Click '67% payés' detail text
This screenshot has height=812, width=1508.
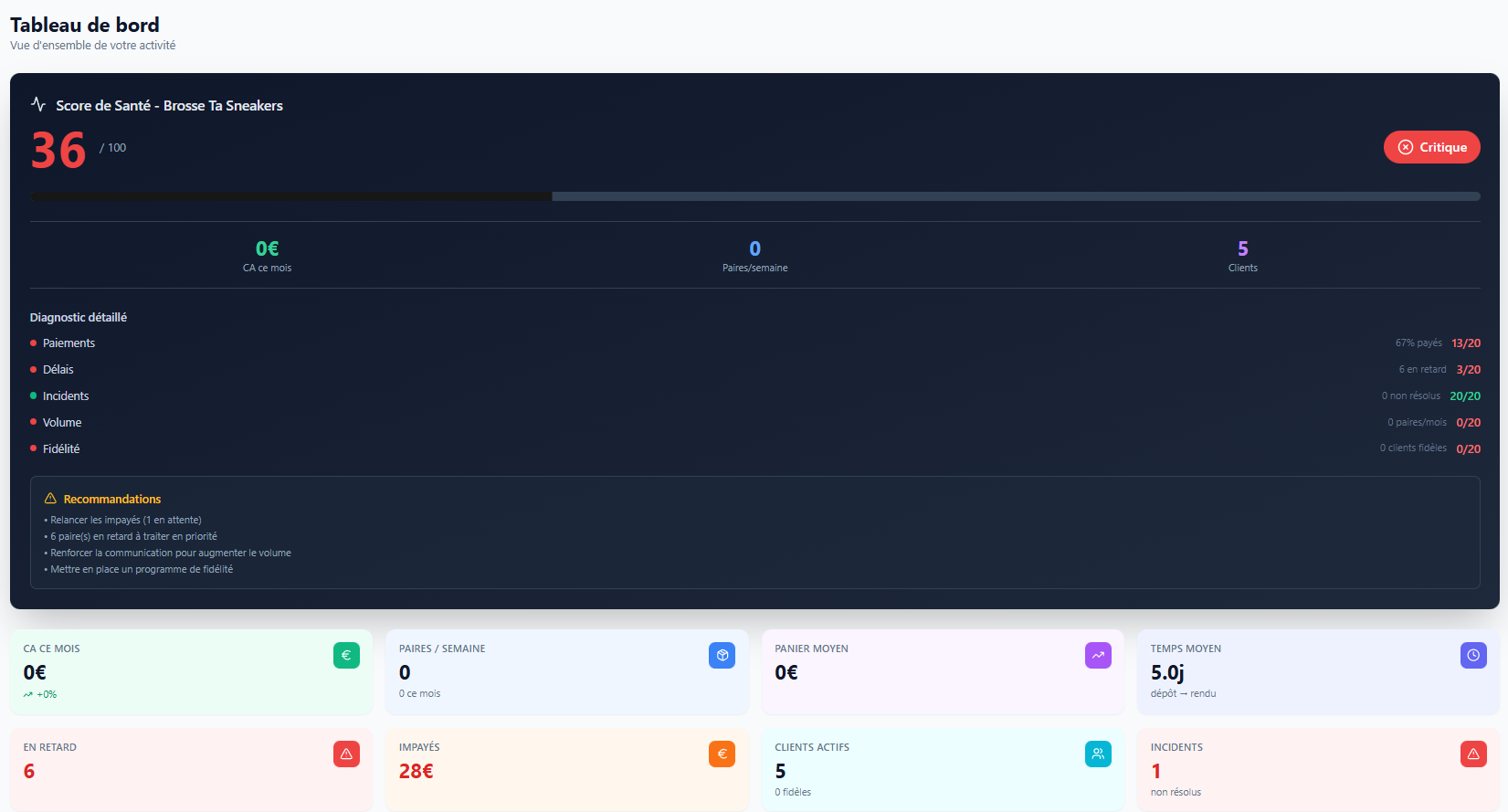(1418, 343)
